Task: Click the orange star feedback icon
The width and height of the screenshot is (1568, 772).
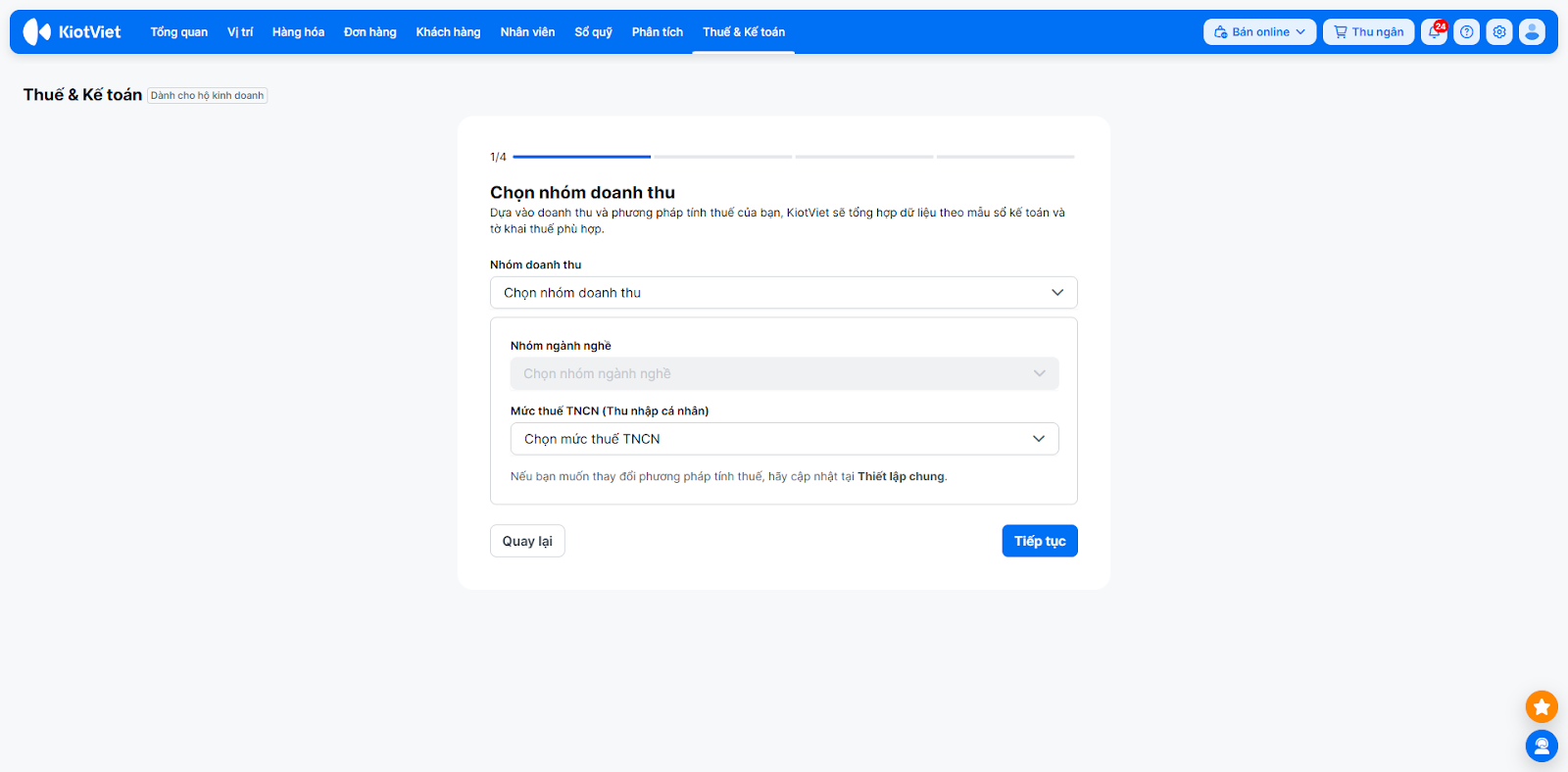Action: coord(1542,706)
